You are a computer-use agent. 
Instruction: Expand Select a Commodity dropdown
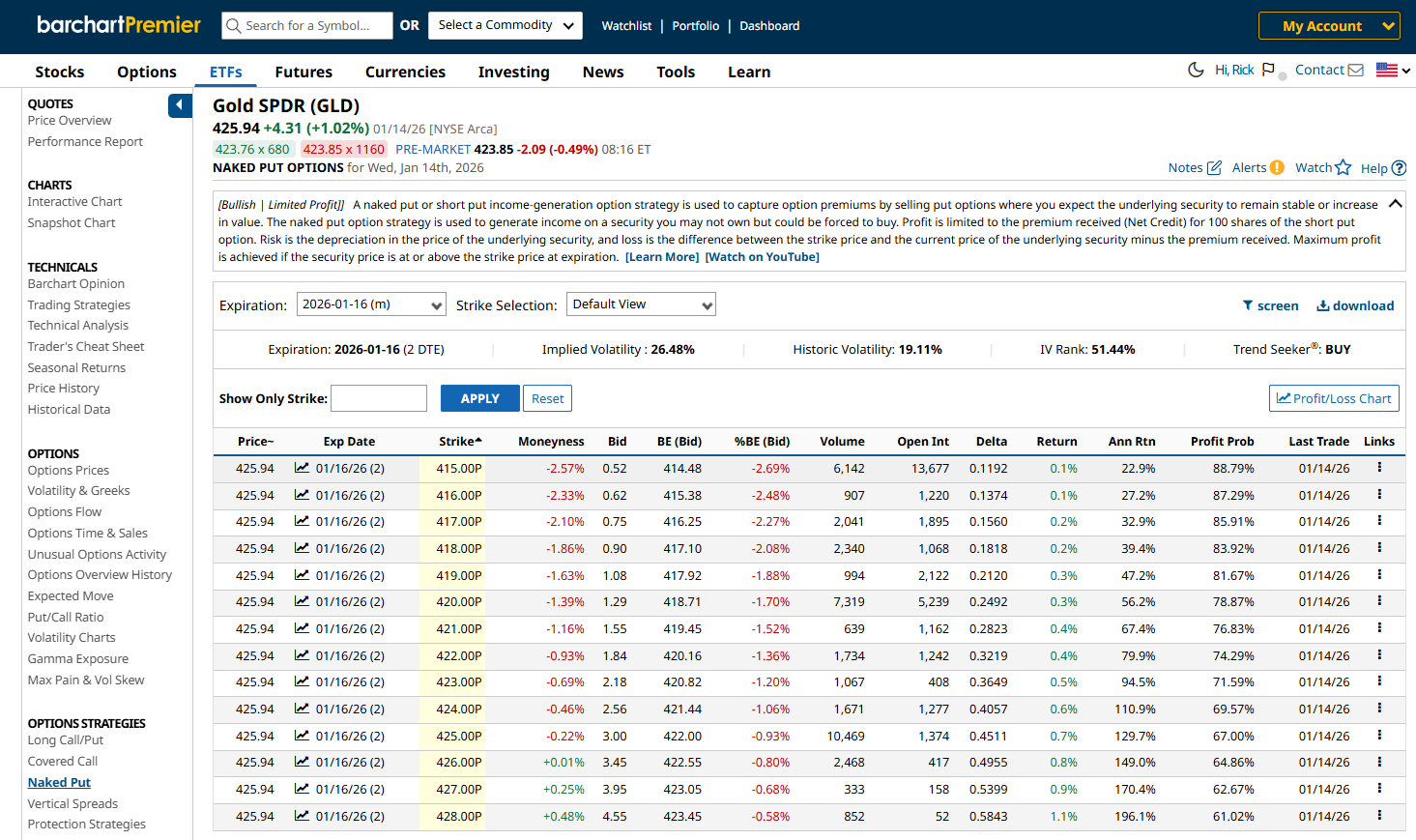[506, 26]
